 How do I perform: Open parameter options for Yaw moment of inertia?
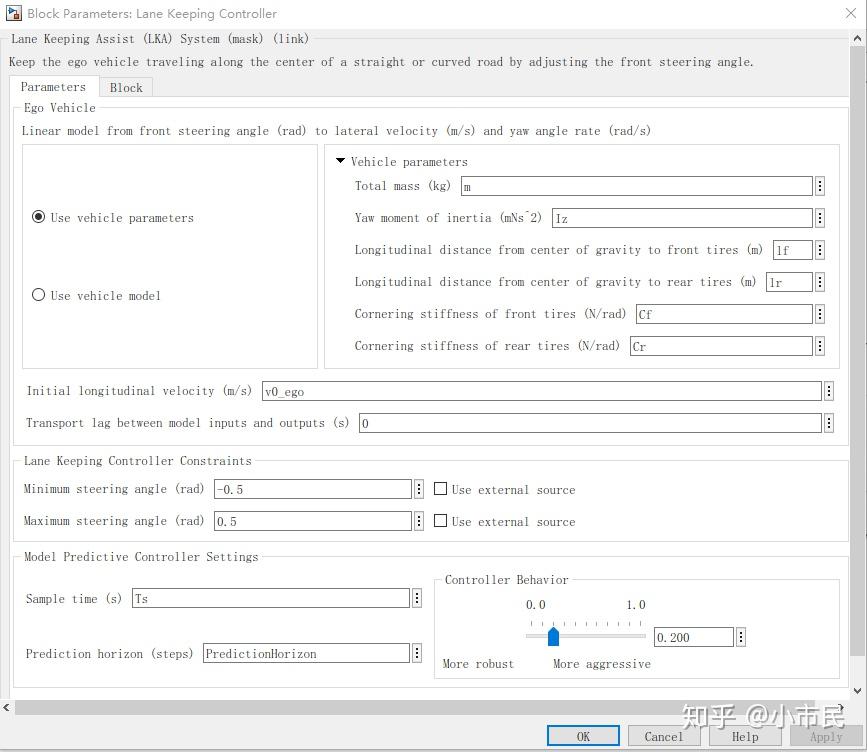tap(820, 218)
